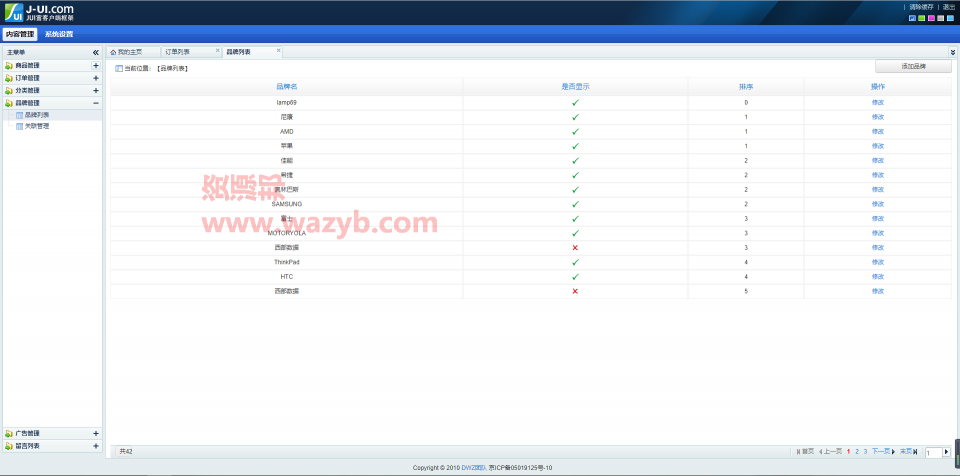The width and height of the screenshot is (960, 476).
Task: Click the green check in HTC row
Action: coord(576,277)
